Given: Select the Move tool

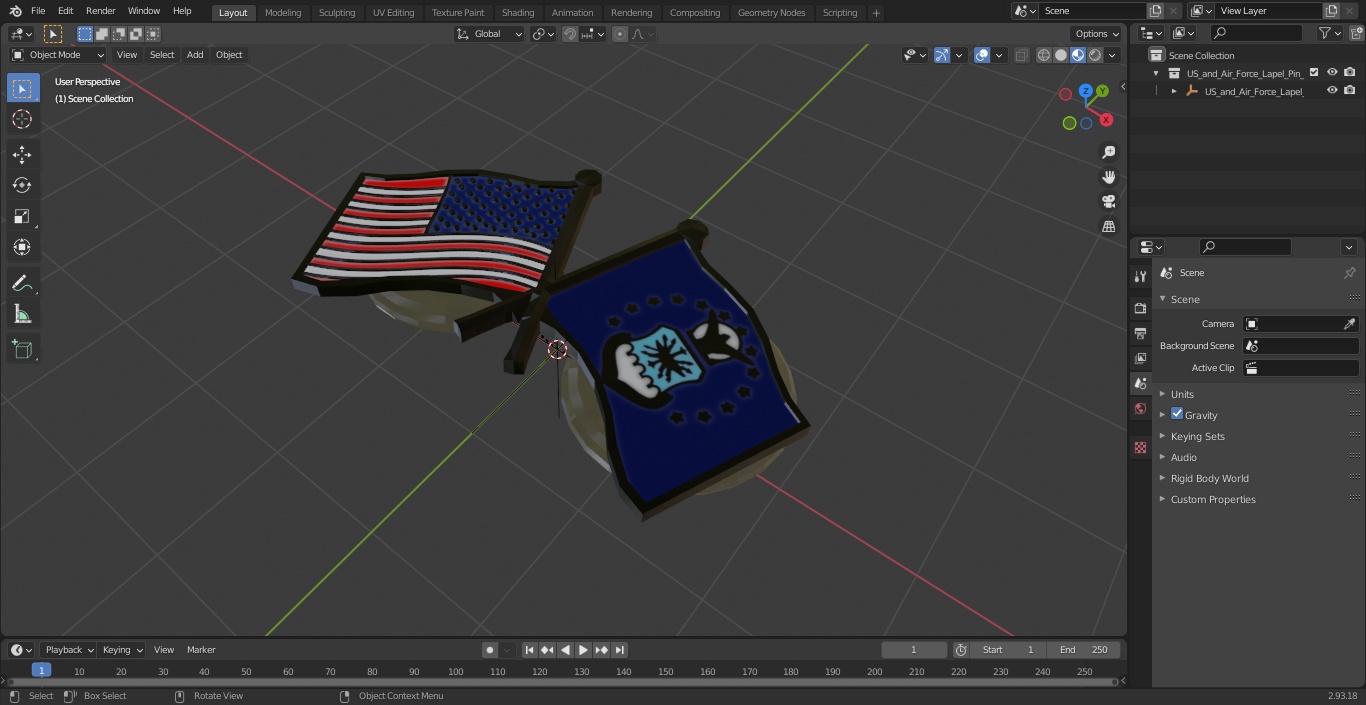Looking at the screenshot, I should coord(22,155).
